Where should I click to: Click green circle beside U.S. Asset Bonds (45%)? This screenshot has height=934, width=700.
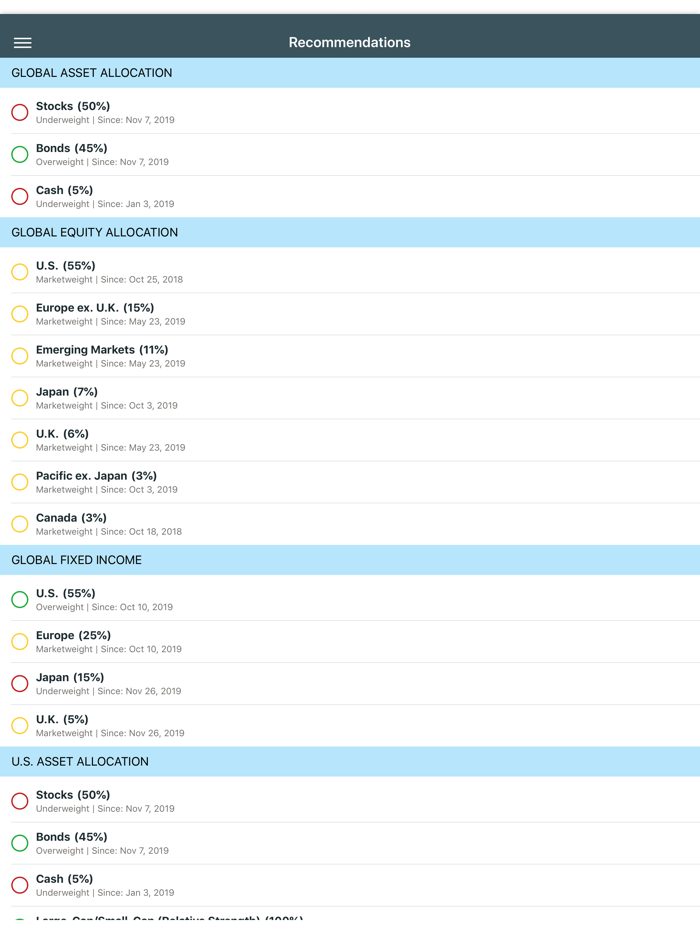[20, 843]
